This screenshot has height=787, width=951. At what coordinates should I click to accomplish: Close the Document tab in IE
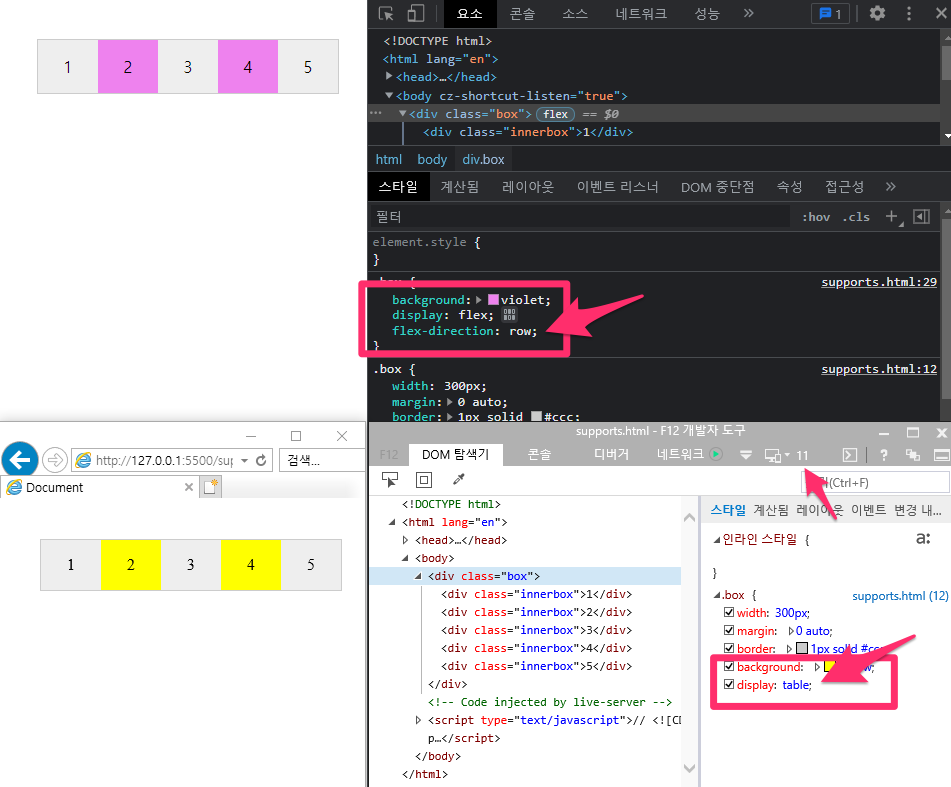(x=189, y=487)
